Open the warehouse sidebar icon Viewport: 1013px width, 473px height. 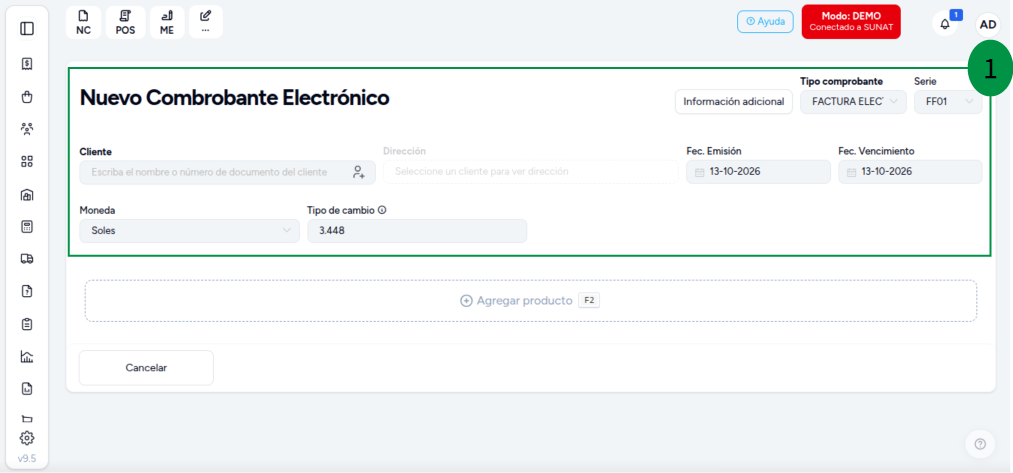click(26, 195)
